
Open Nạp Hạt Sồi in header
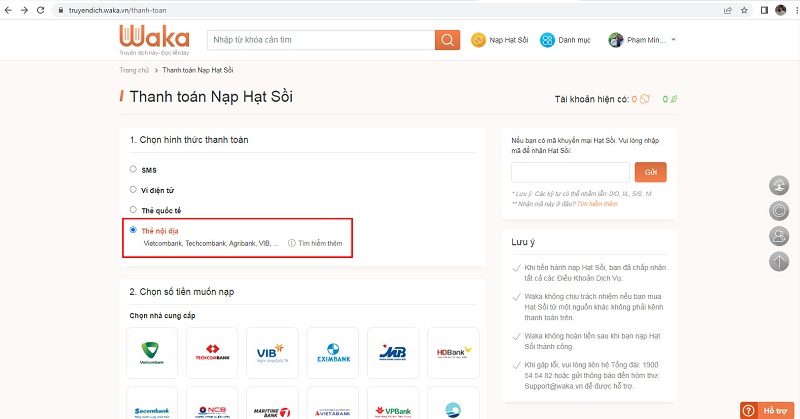[500, 40]
